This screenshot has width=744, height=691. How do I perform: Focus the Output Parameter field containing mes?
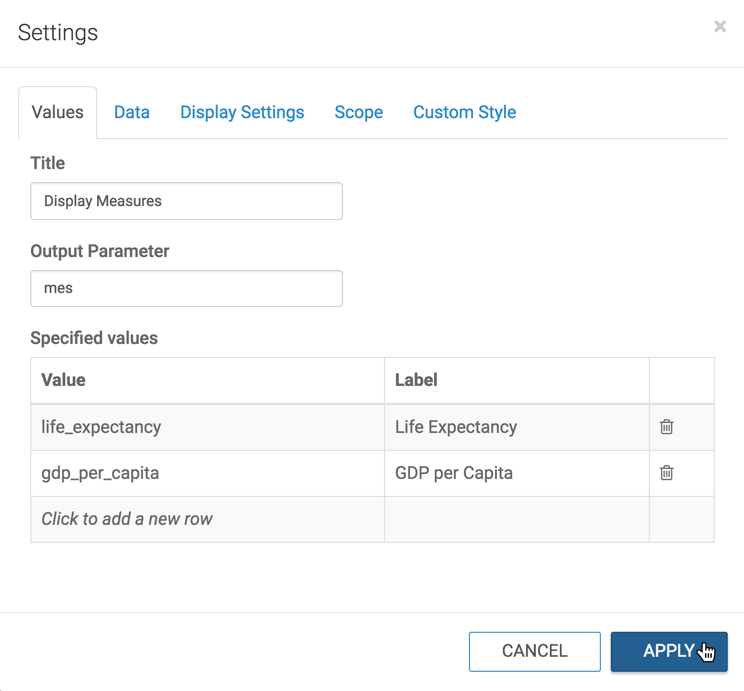pos(186,288)
